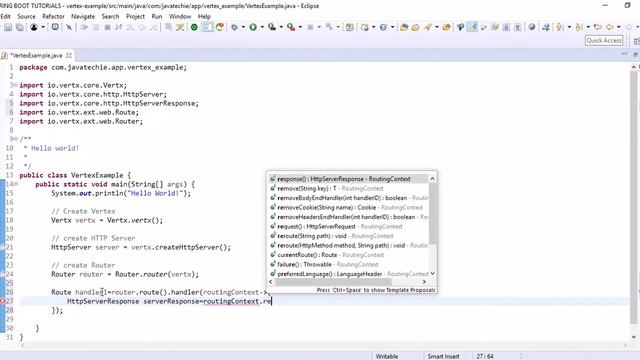This screenshot has width=640, height=360.
Task: Click the Resume debug icon
Action: [84, 27]
